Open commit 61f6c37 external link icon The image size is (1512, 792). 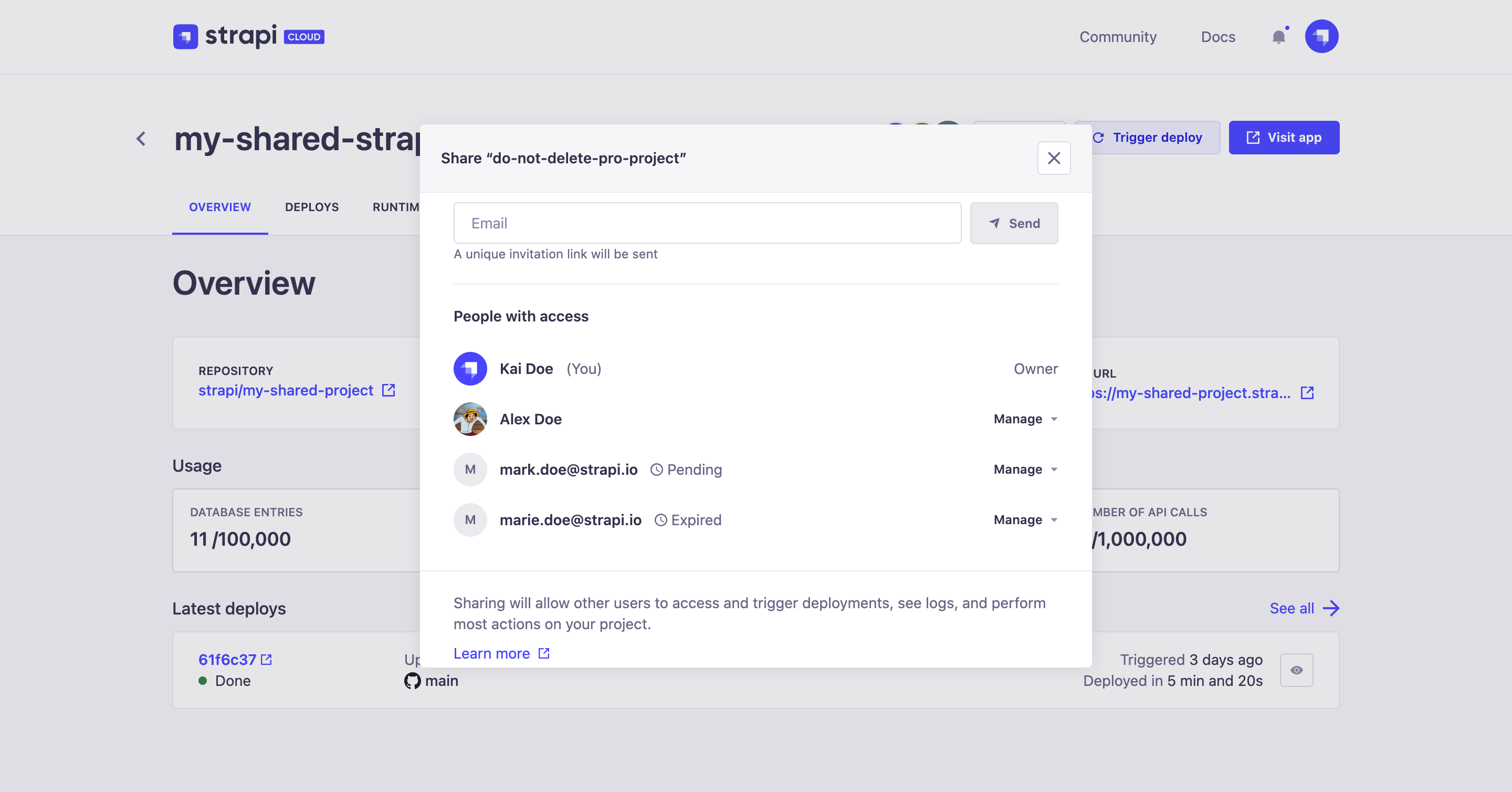[267, 659]
